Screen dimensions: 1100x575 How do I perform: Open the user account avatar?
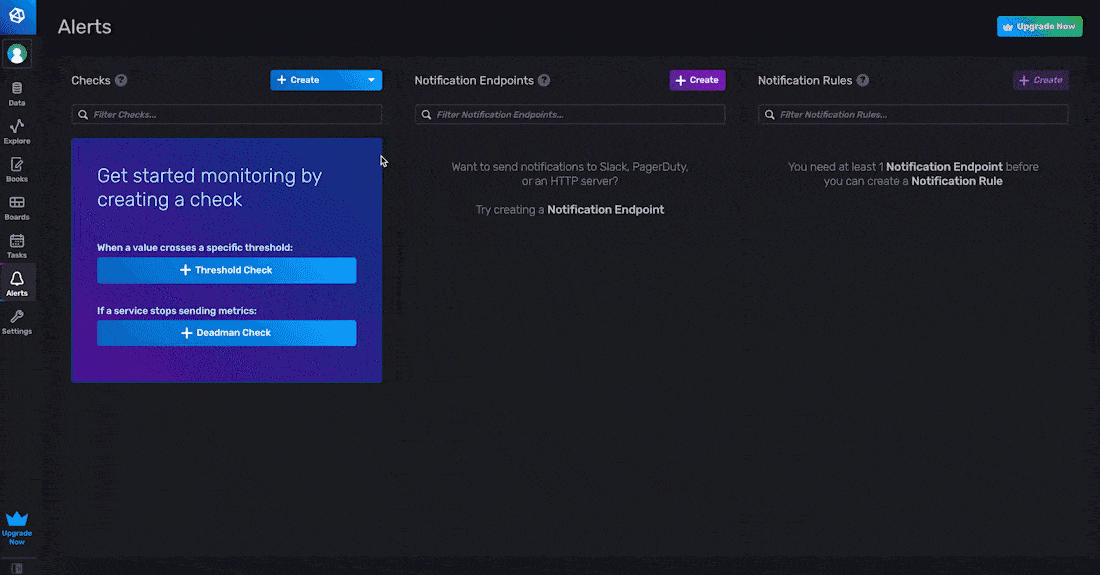tap(17, 54)
